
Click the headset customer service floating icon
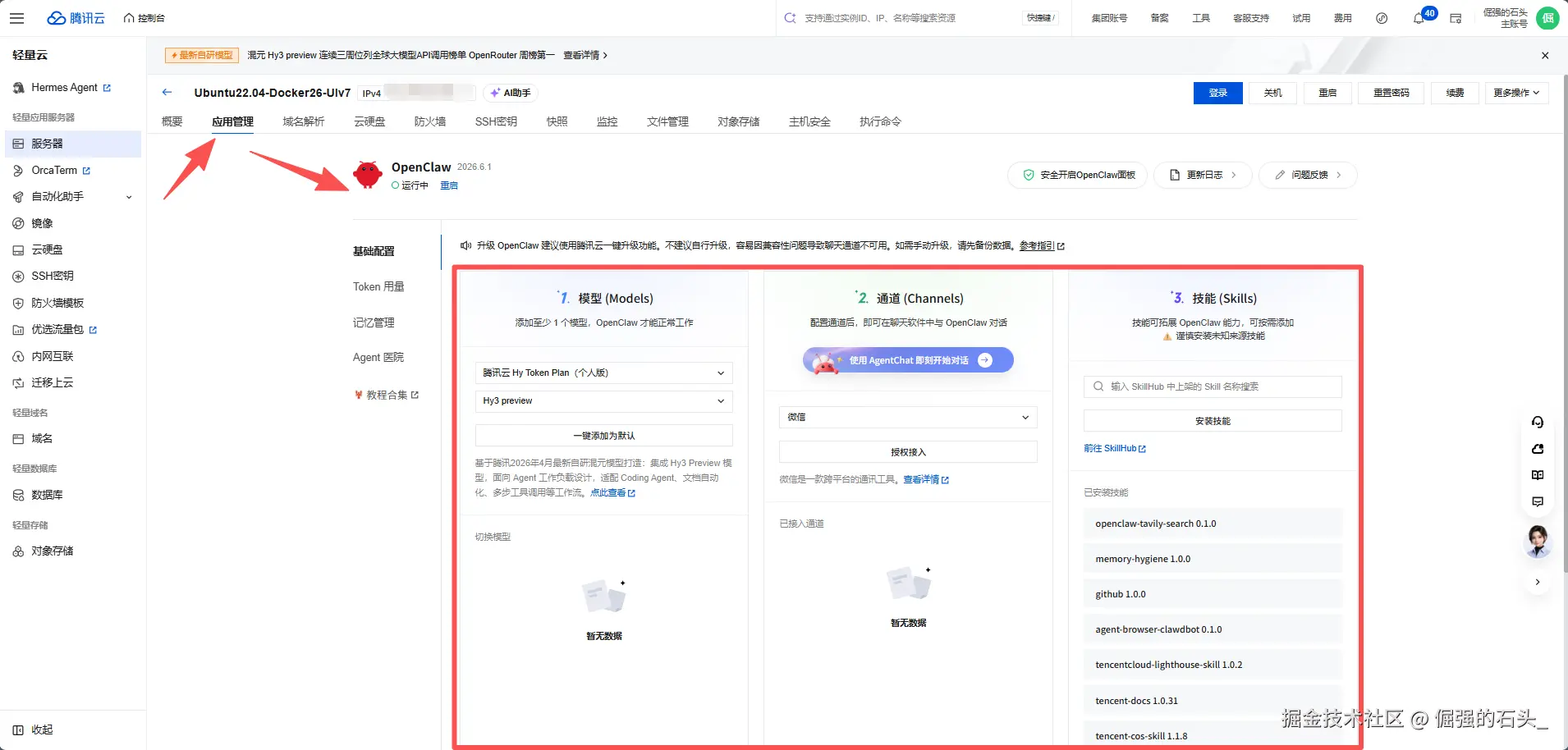[1538, 423]
